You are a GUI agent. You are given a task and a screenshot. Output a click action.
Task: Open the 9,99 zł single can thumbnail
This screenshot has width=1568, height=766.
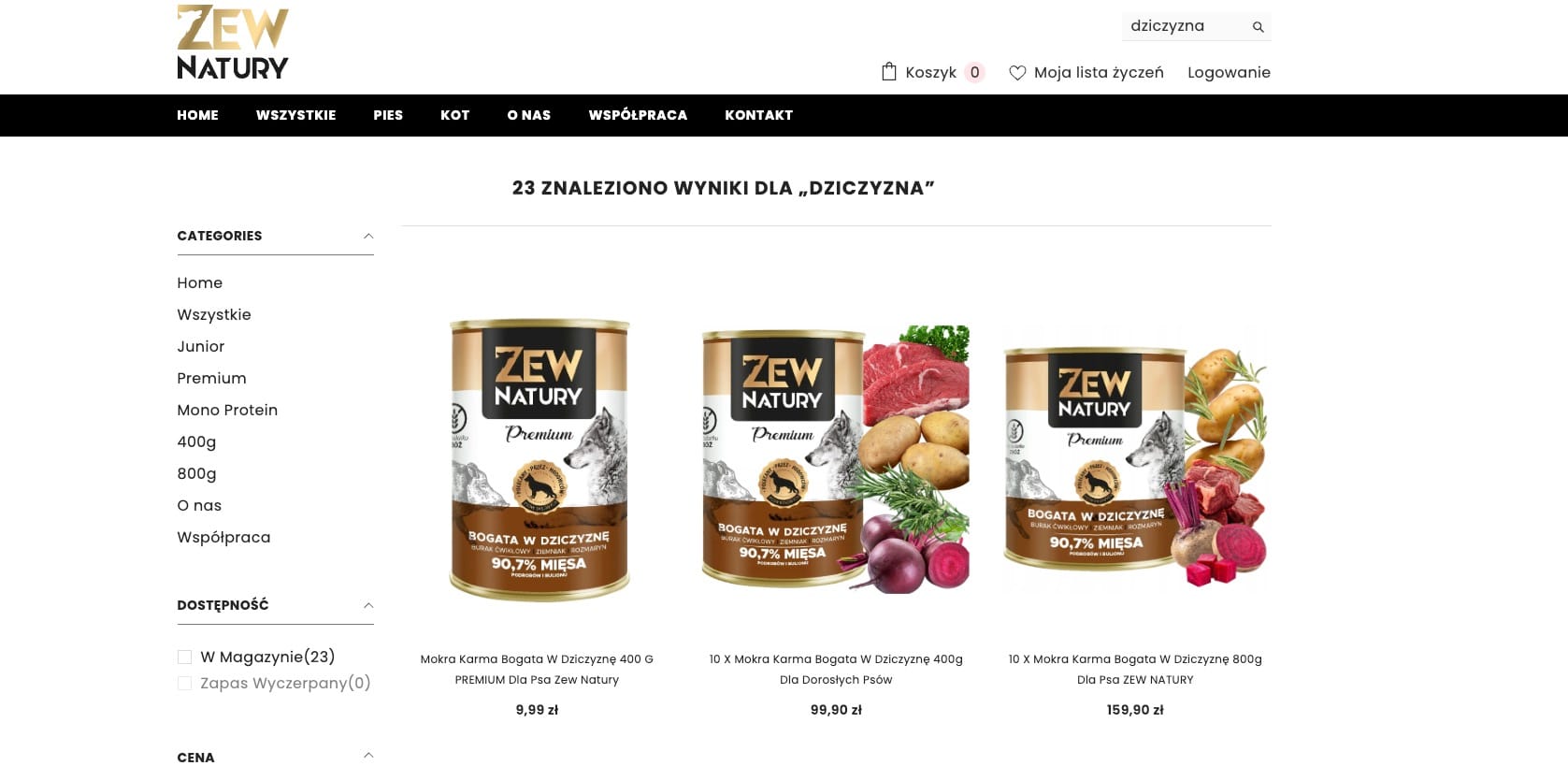coord(538,458)
